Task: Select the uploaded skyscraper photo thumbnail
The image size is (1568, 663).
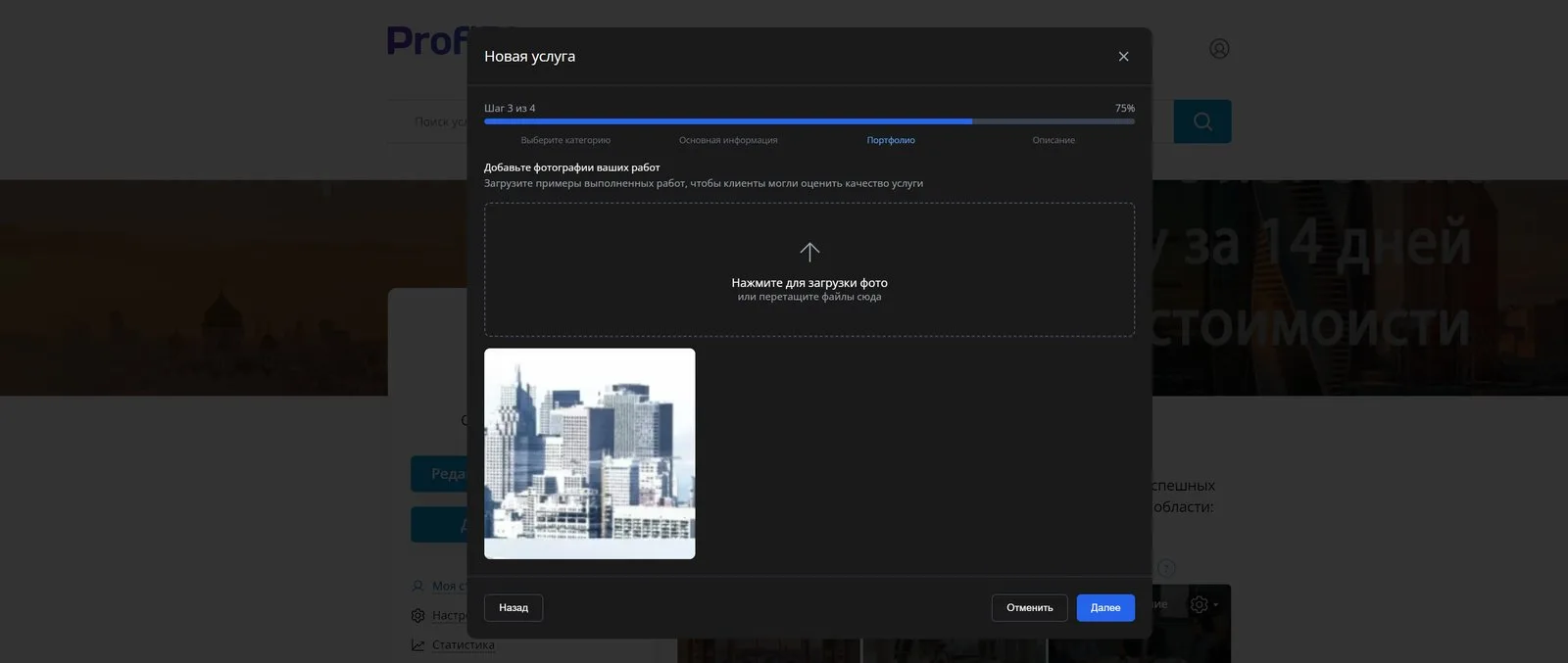Action: click(x=590, y=453)
